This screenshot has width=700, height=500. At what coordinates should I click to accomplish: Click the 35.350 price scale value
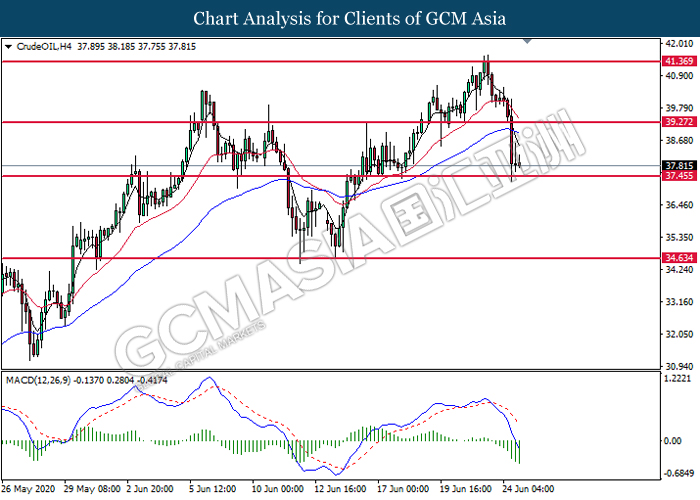[x=679, y=237]
